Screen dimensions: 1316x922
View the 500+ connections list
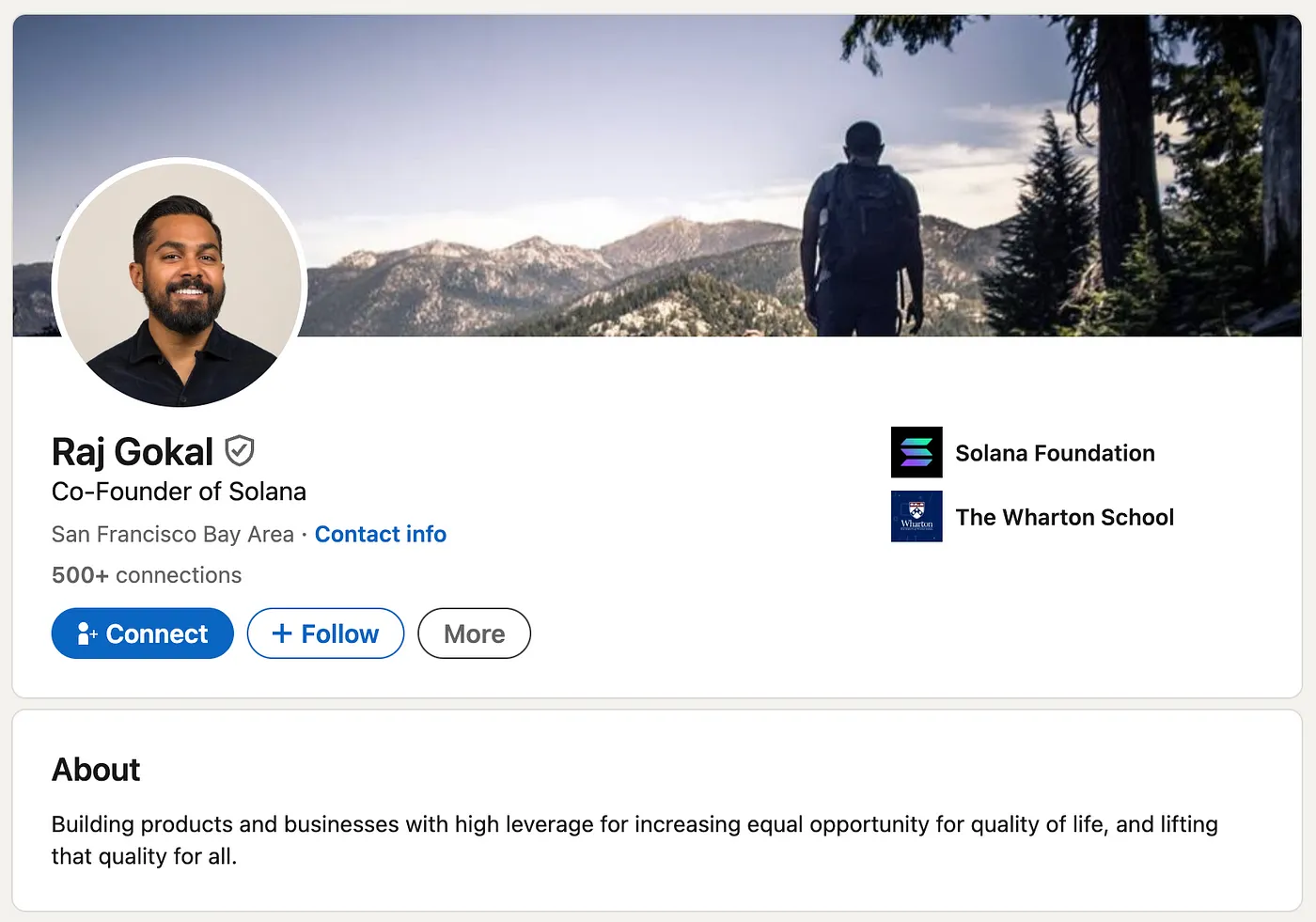(x=147, y=575)
